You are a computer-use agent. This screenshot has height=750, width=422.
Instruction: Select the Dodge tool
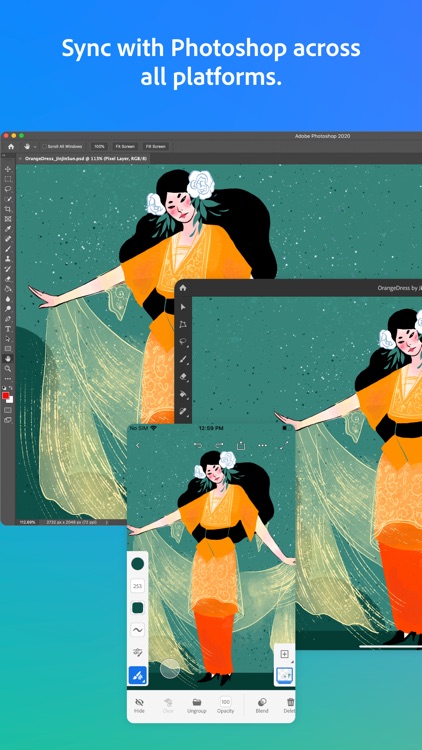pyautogui.click(x=8, y=309)
